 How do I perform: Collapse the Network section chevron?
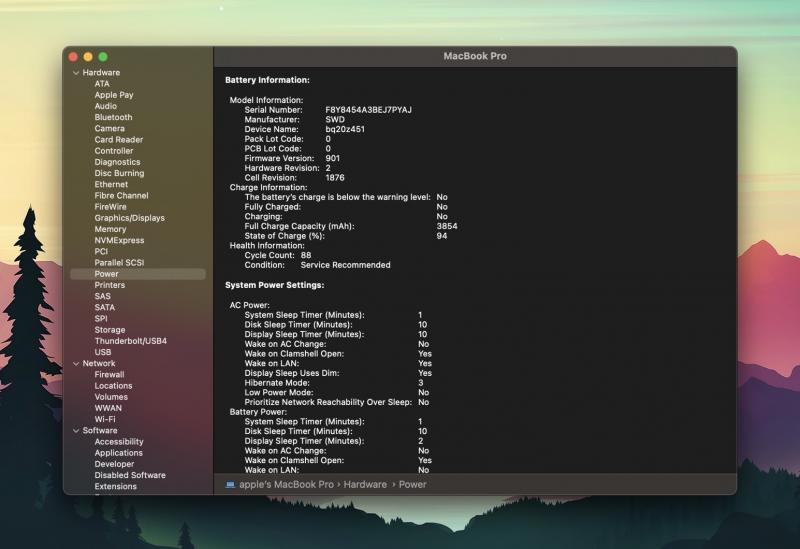(76, 364)
